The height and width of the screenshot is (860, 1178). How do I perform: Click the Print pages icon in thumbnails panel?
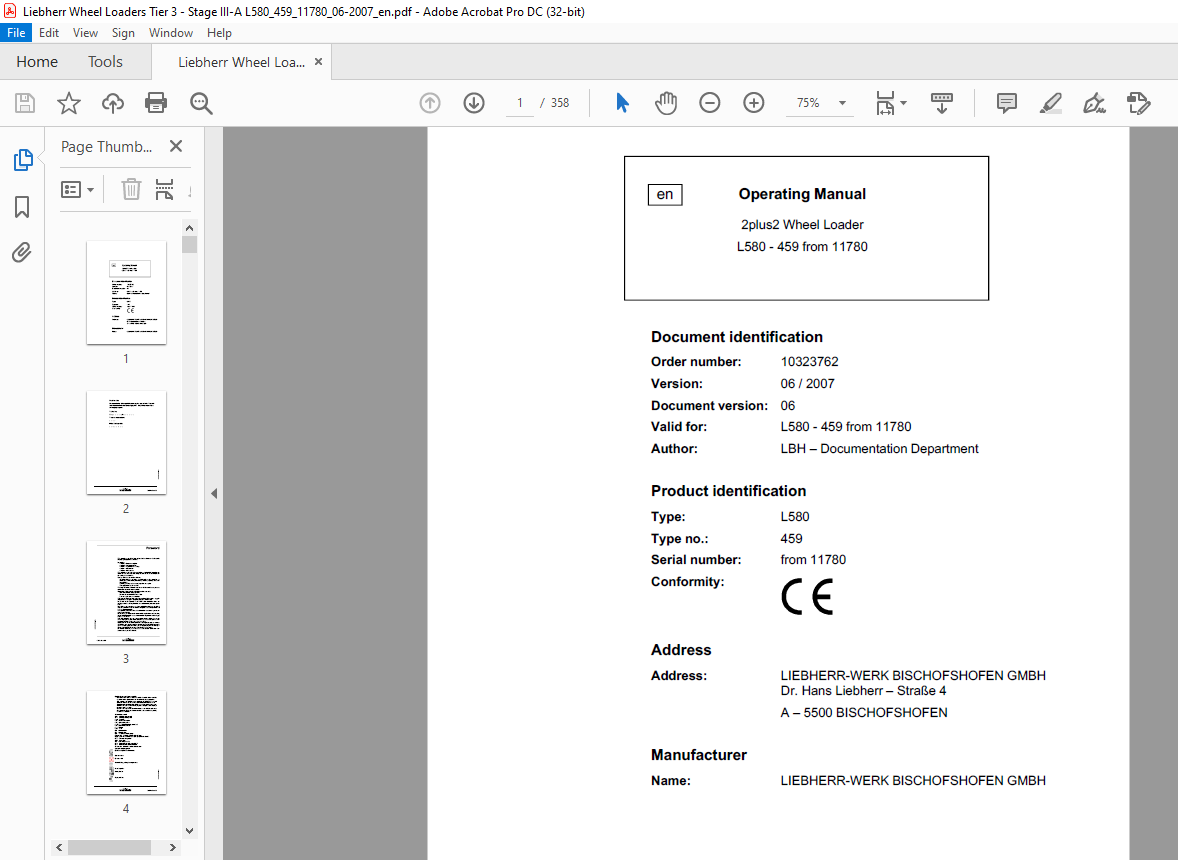click(x=165, y=189)
